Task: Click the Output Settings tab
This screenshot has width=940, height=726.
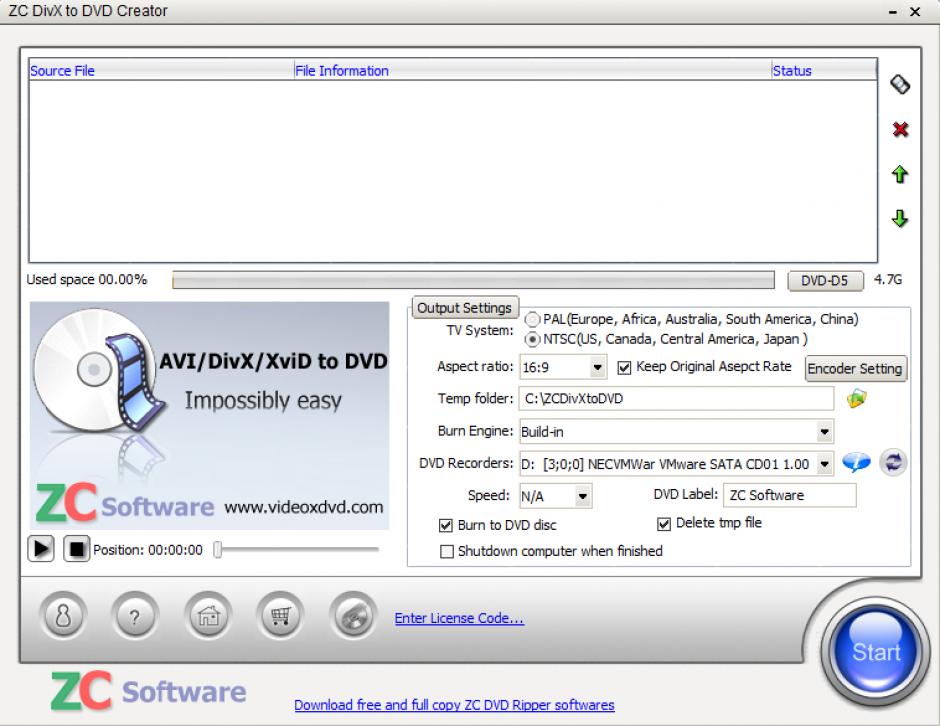Action: tap(464, 308)
